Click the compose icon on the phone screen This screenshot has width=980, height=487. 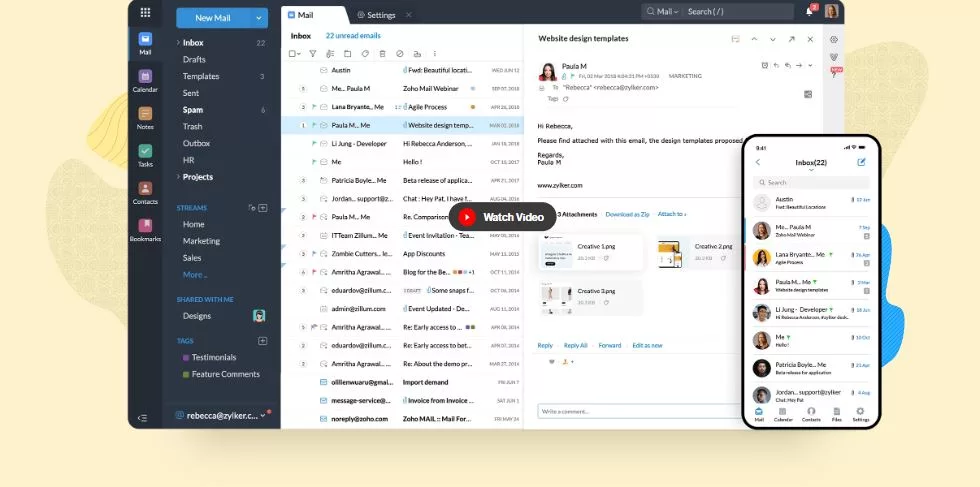pos(861,162)
